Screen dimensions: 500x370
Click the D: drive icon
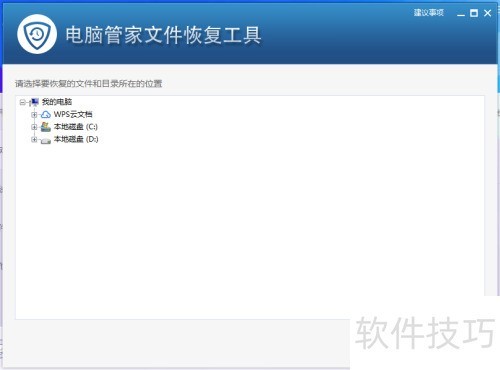pyautogui.click(x=46, y=140)
